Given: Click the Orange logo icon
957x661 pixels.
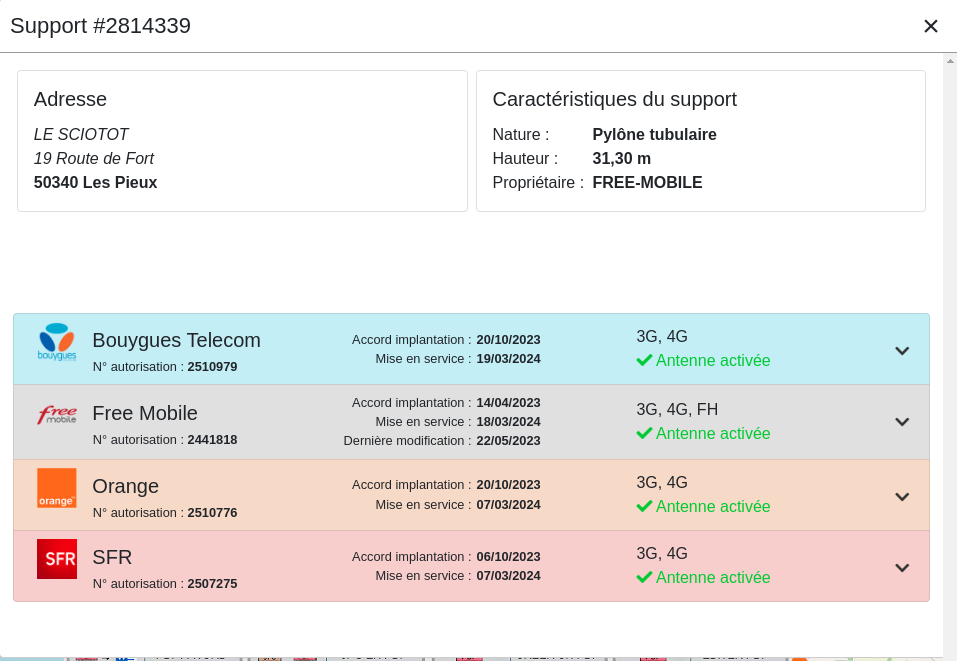Looking at the screenshot, I should click(x=57, y=488).
